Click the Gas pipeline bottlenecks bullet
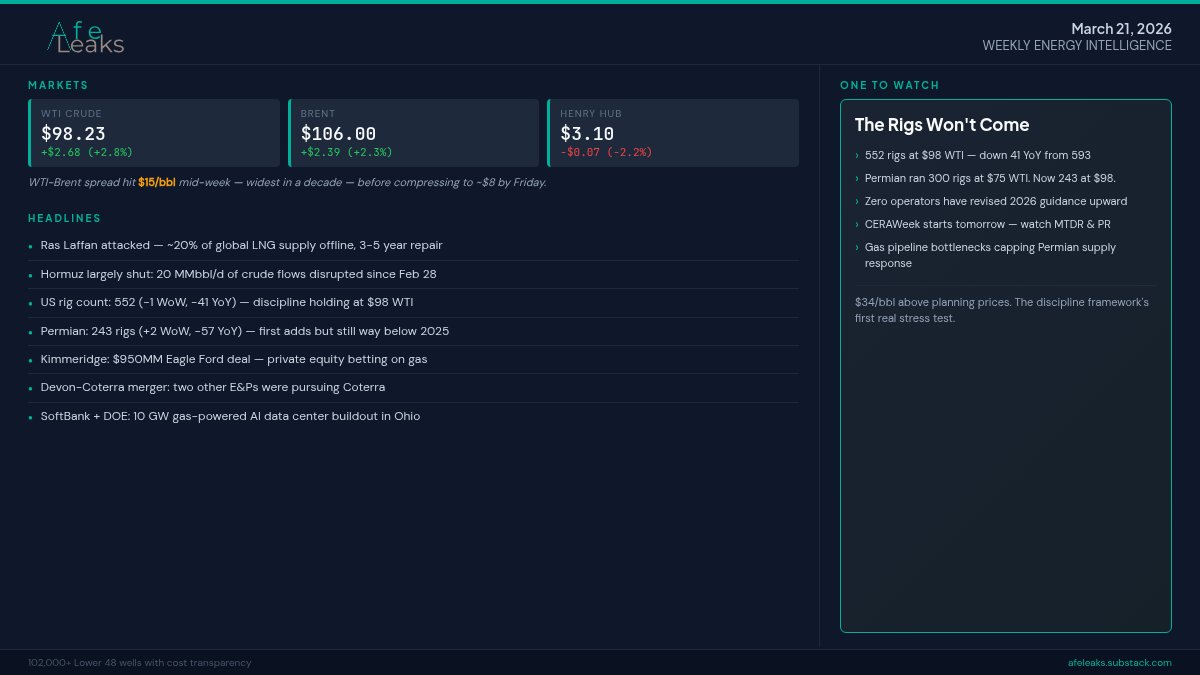The image size is (1200, 675). point(990,255)
